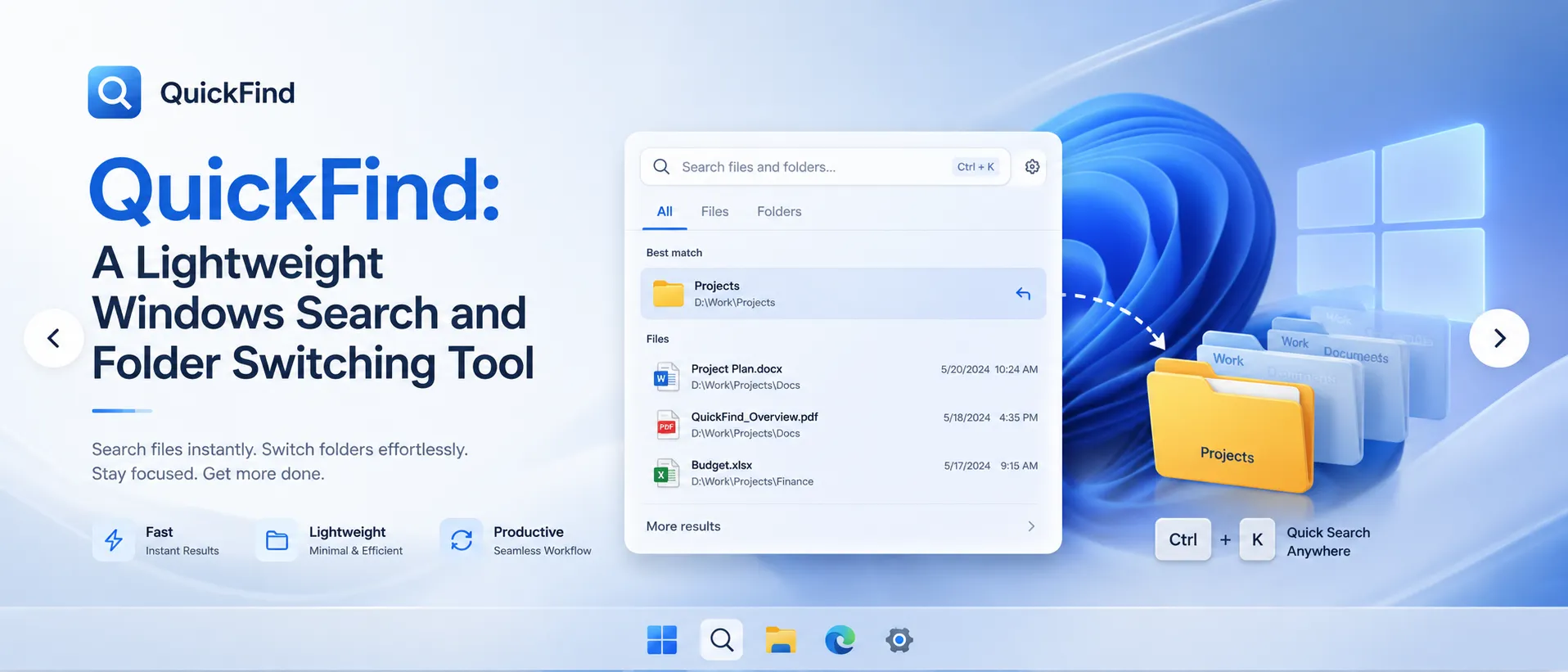This screenshot has width=1568, height=672.
Task: Go to the next carousel slide
Action: [1499, 338]
